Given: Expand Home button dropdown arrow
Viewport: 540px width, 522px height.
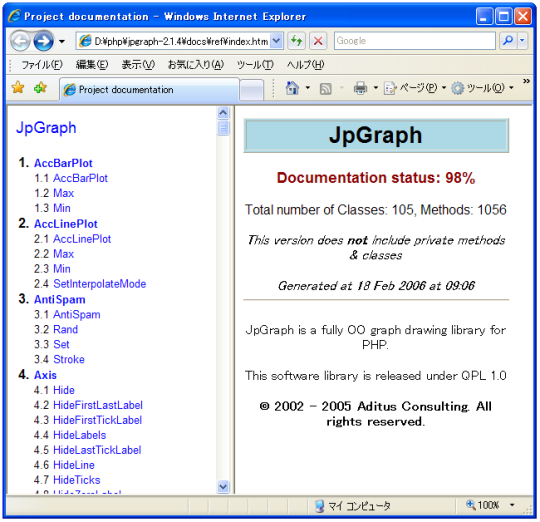Looking at the screenshot, I should click(308, 88).
